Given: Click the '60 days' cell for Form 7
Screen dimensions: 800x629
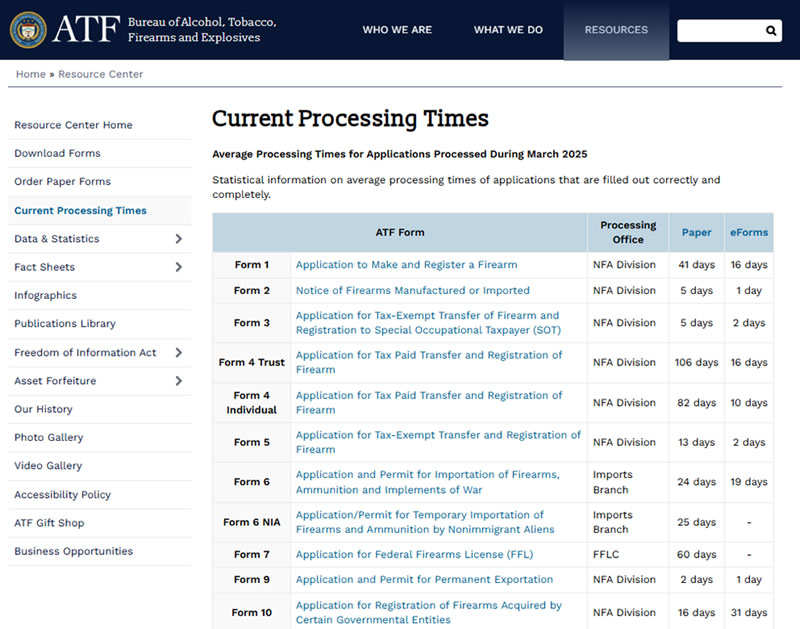Looking at the screenshot, I should click(696, 555).
